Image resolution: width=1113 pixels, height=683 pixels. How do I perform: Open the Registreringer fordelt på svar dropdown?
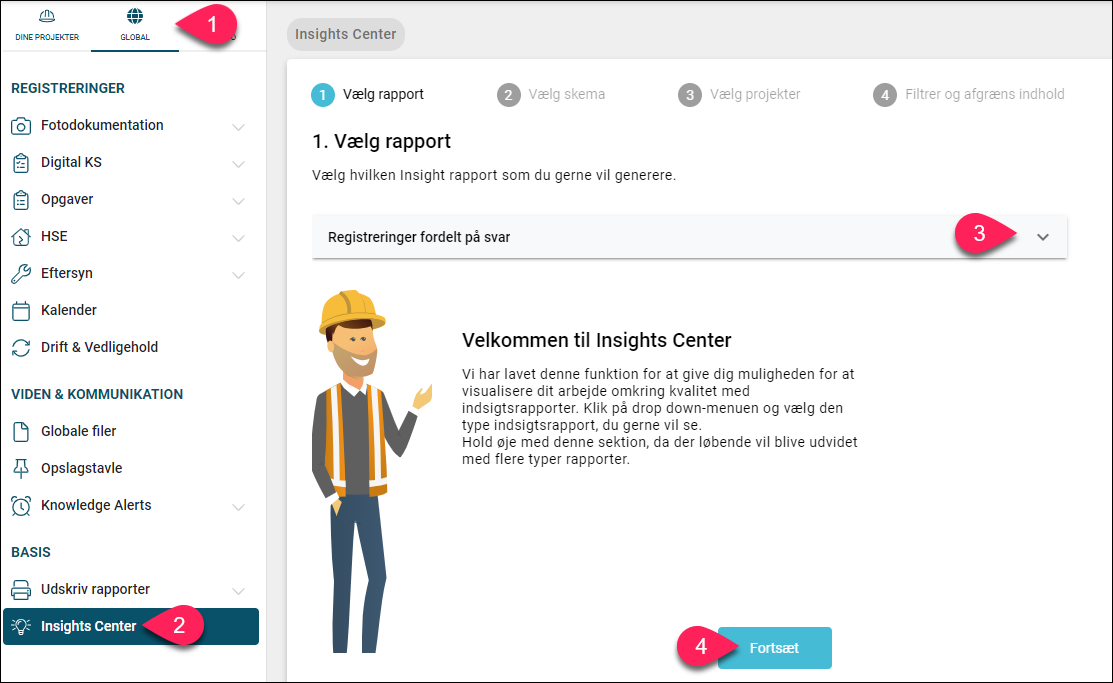click(689, 236)
